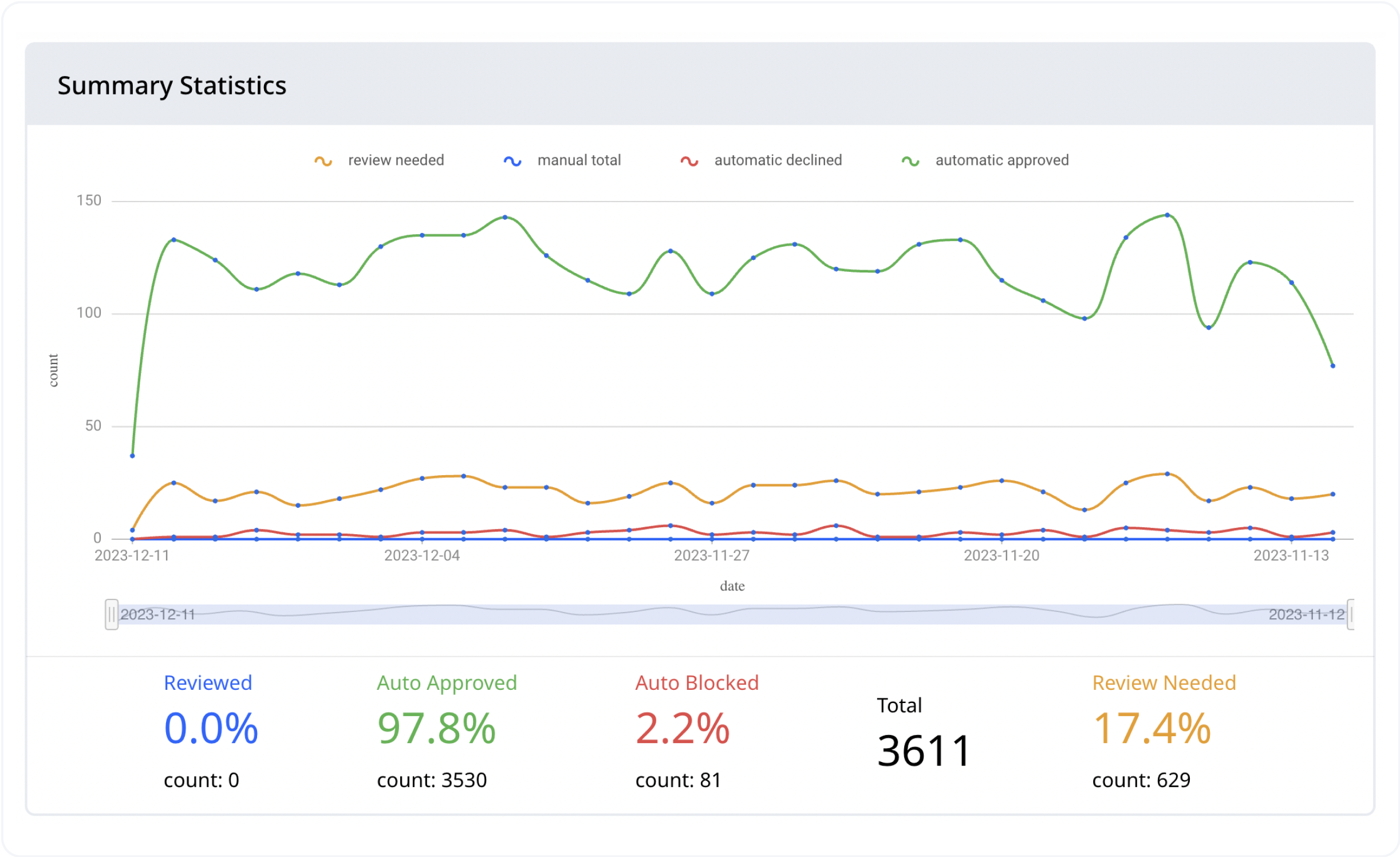
Task: Toggle the 'automatic approved' legend series
Action: [985, 160]
